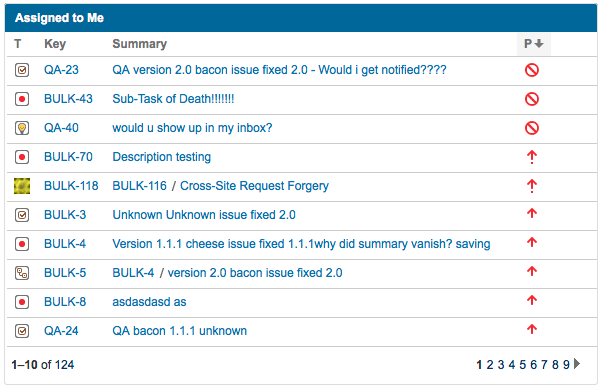Click the blocker priority icon on QA-40 row
Image resolution: width=601 pixels, height=392 pixels.
532,128
